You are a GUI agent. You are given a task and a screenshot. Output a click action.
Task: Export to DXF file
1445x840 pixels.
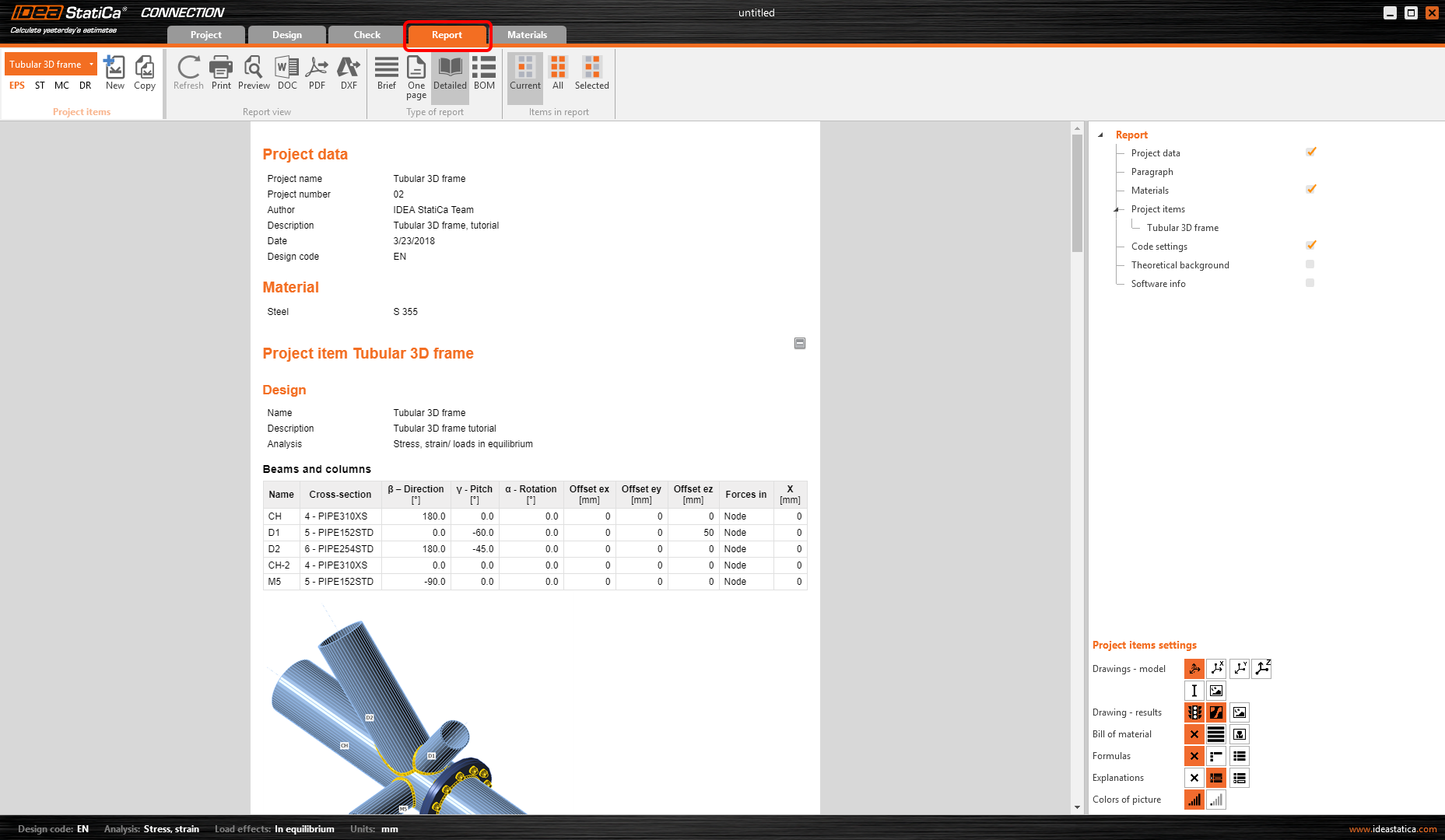point(349,73)
